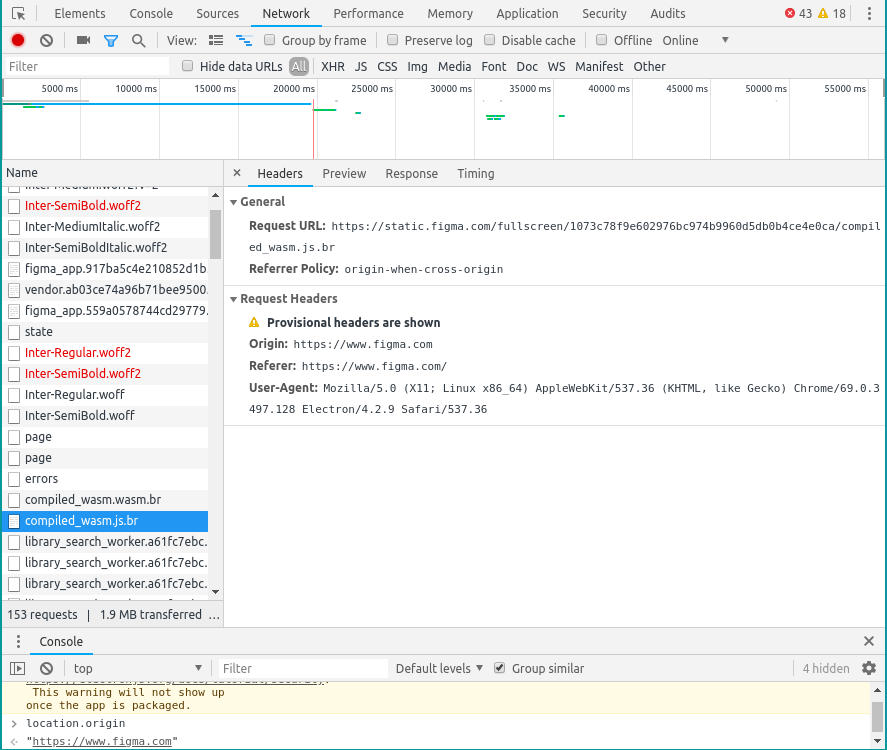This screenshot has height=750, width=887.
Task: Enable the Preserve log checkbox
Action: [393, 40]
